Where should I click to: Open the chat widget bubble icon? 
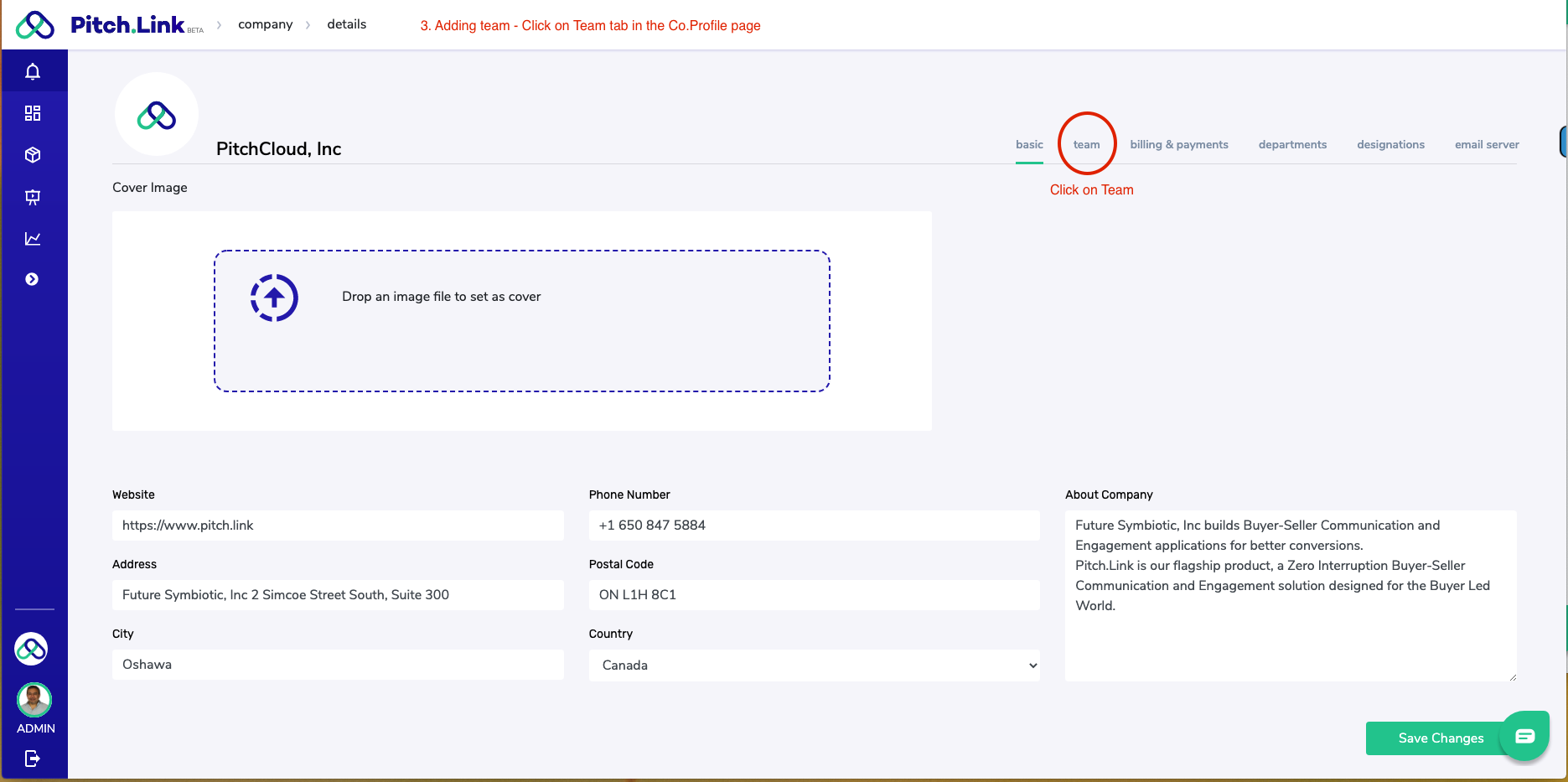coord(1524,736)
